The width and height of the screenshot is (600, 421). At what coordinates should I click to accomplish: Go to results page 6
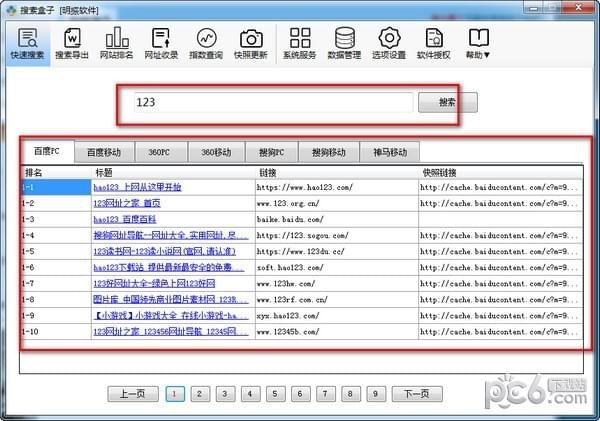(300, 394)
